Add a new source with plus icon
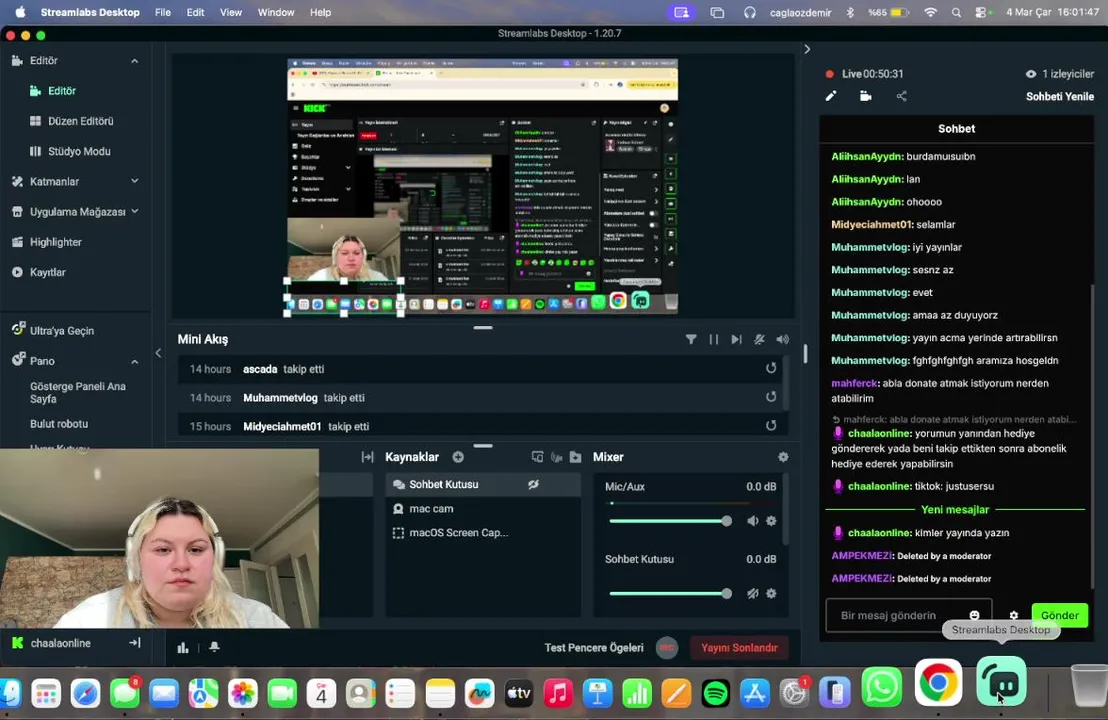1108x720 pixels. (x=458, y=457)
